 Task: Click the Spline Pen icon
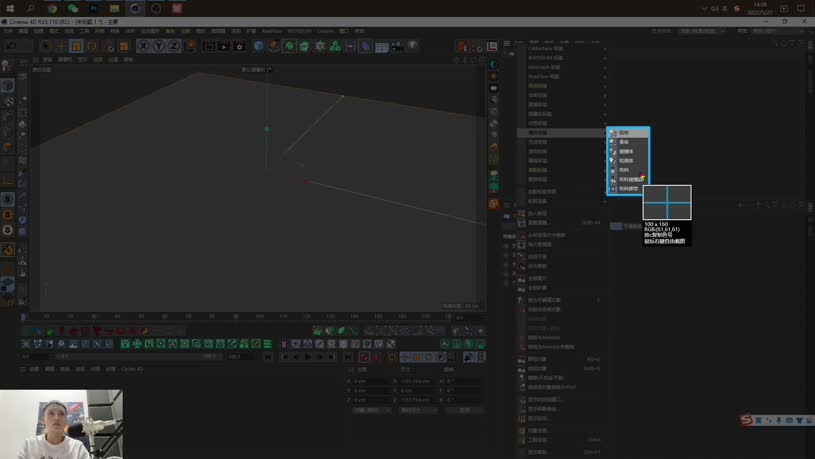tap(273, 46)
